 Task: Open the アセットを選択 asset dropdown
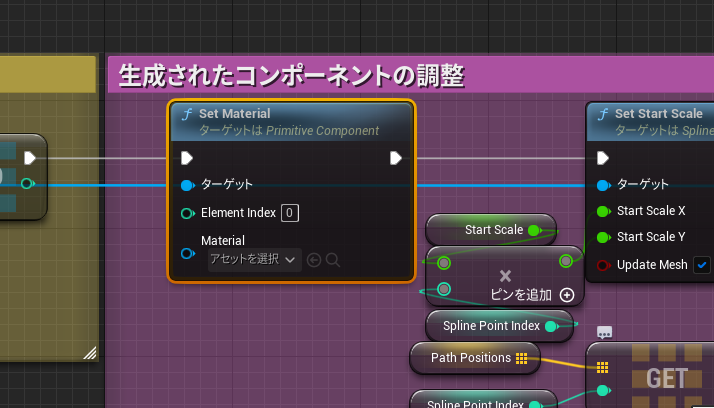click(255, 260)
